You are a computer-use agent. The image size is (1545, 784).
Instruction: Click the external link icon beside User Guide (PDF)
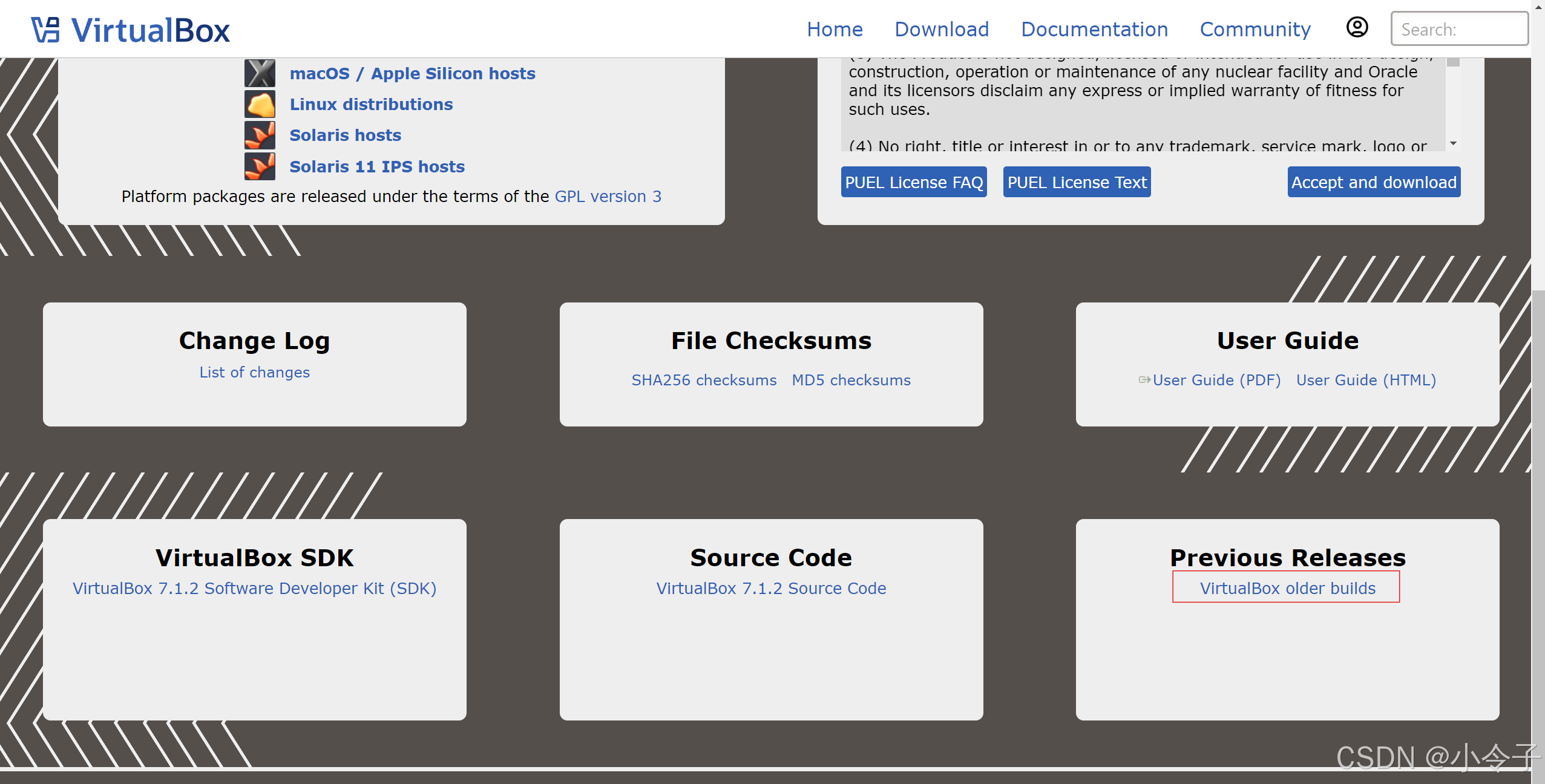coord(1144,380)
